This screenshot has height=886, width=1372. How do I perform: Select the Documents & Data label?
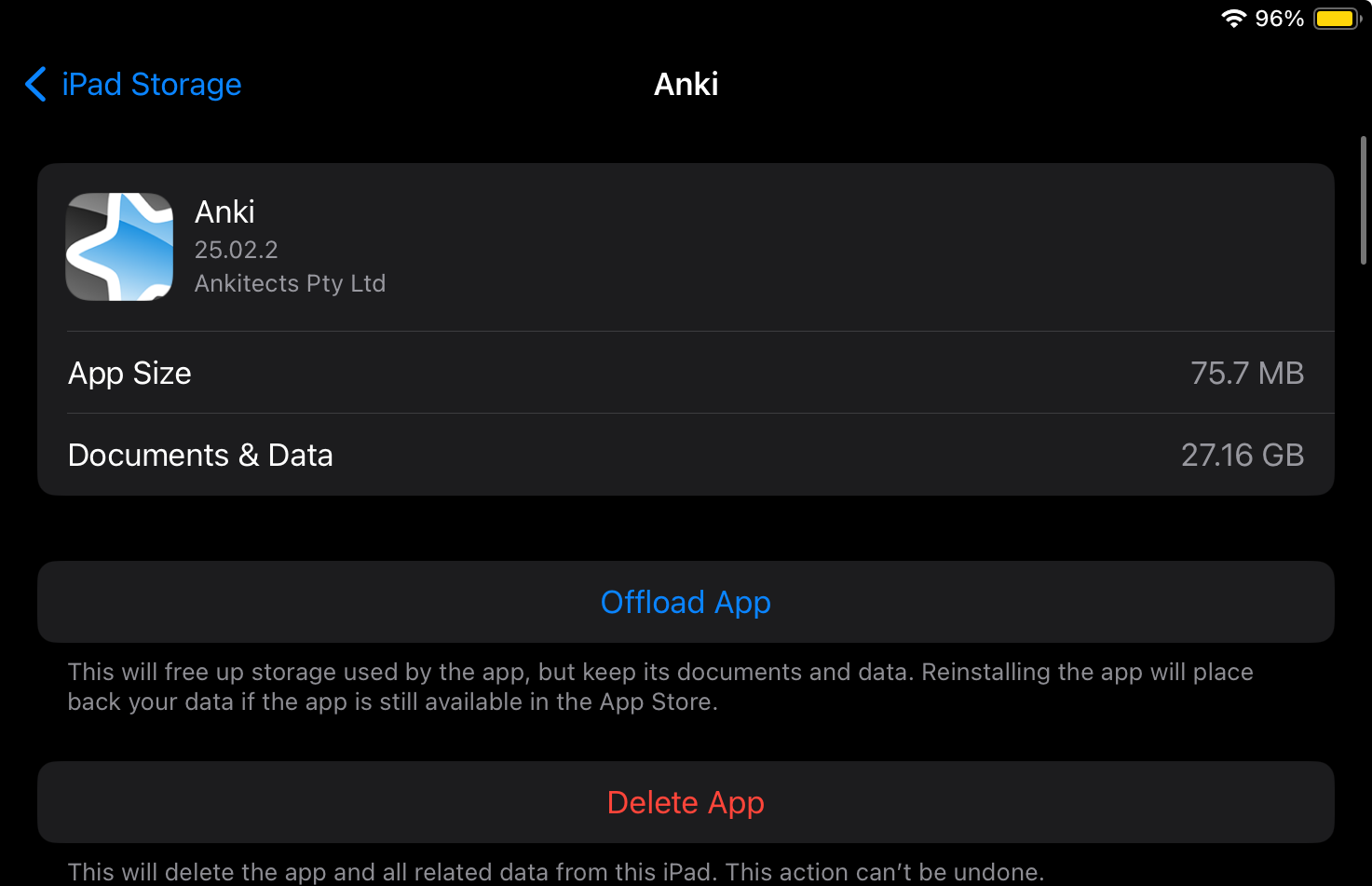[200, 456]
